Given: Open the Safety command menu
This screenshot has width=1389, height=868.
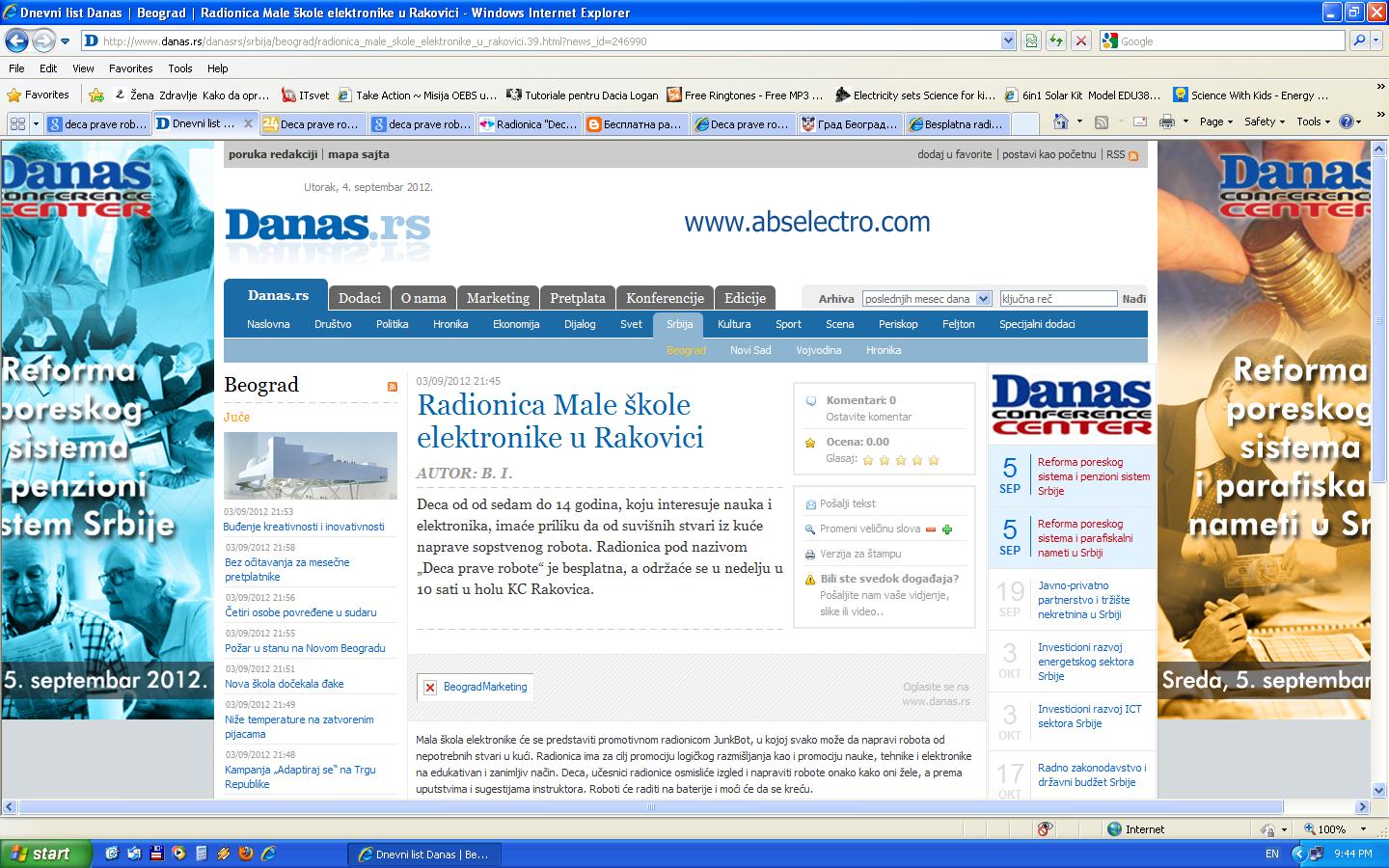Looking at the screenshot, I should point(1265,122).
